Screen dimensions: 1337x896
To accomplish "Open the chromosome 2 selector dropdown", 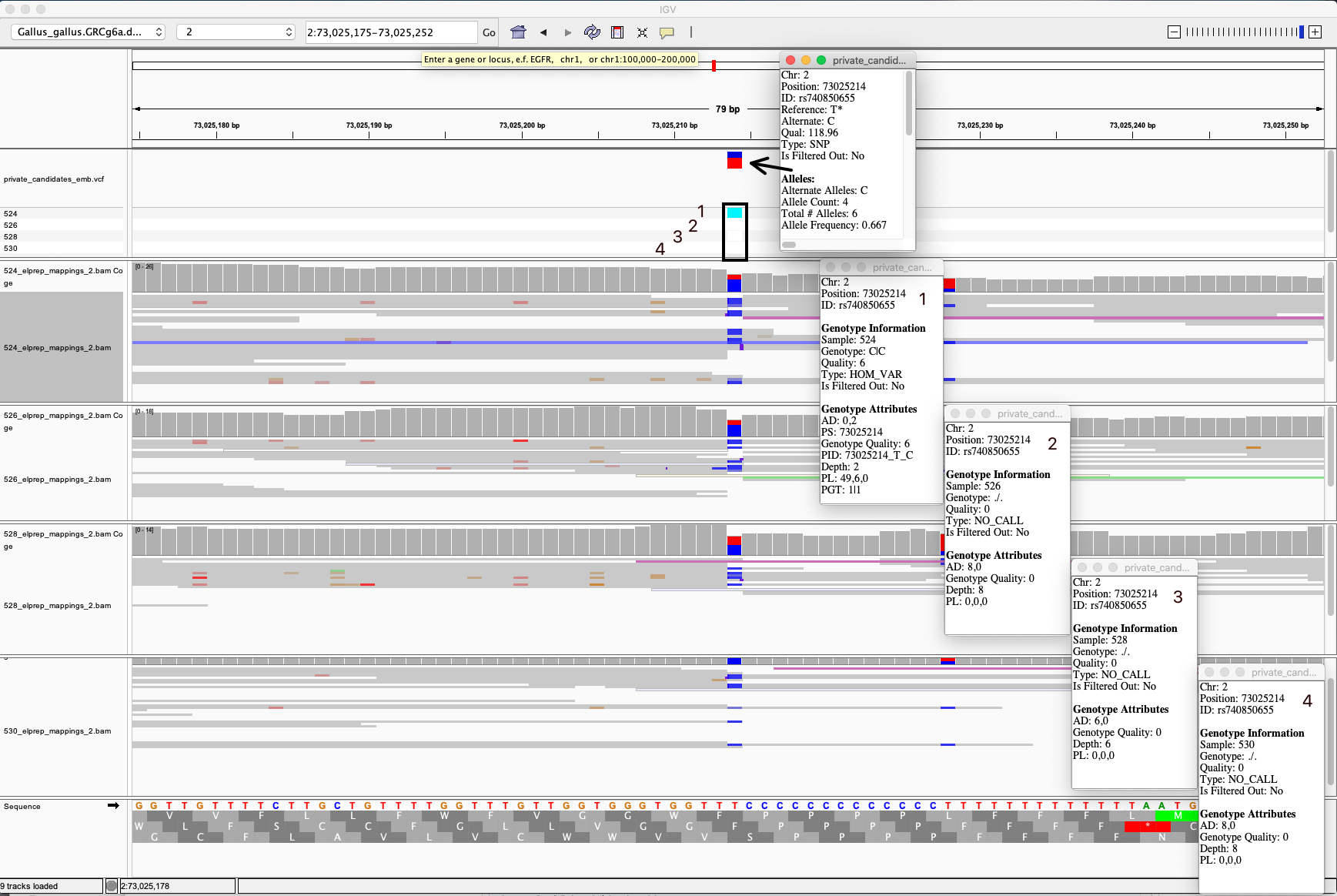I will [235, 32].
